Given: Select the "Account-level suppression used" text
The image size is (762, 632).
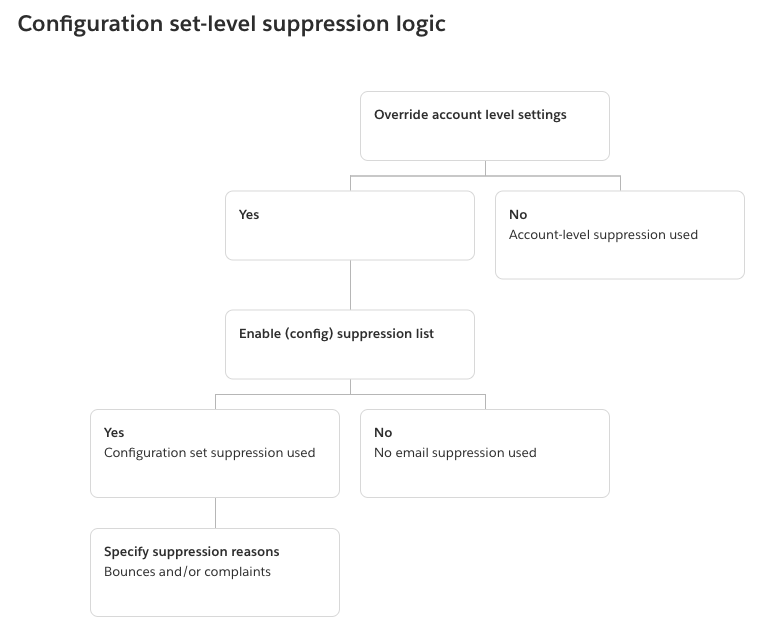Looking at the screenshot, I should 603,235.
